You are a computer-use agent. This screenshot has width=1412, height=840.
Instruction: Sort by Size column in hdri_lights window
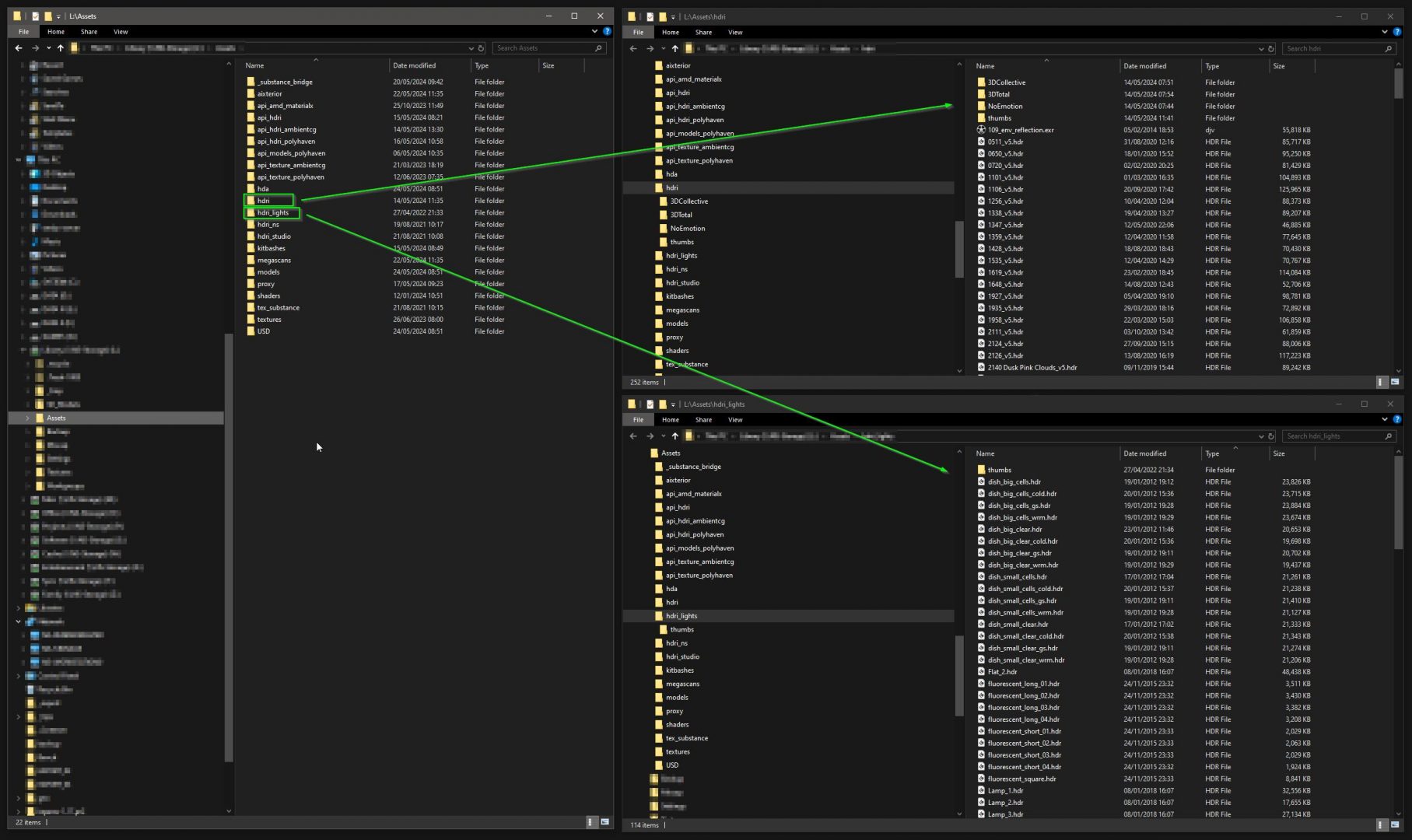coord(1278,453)
